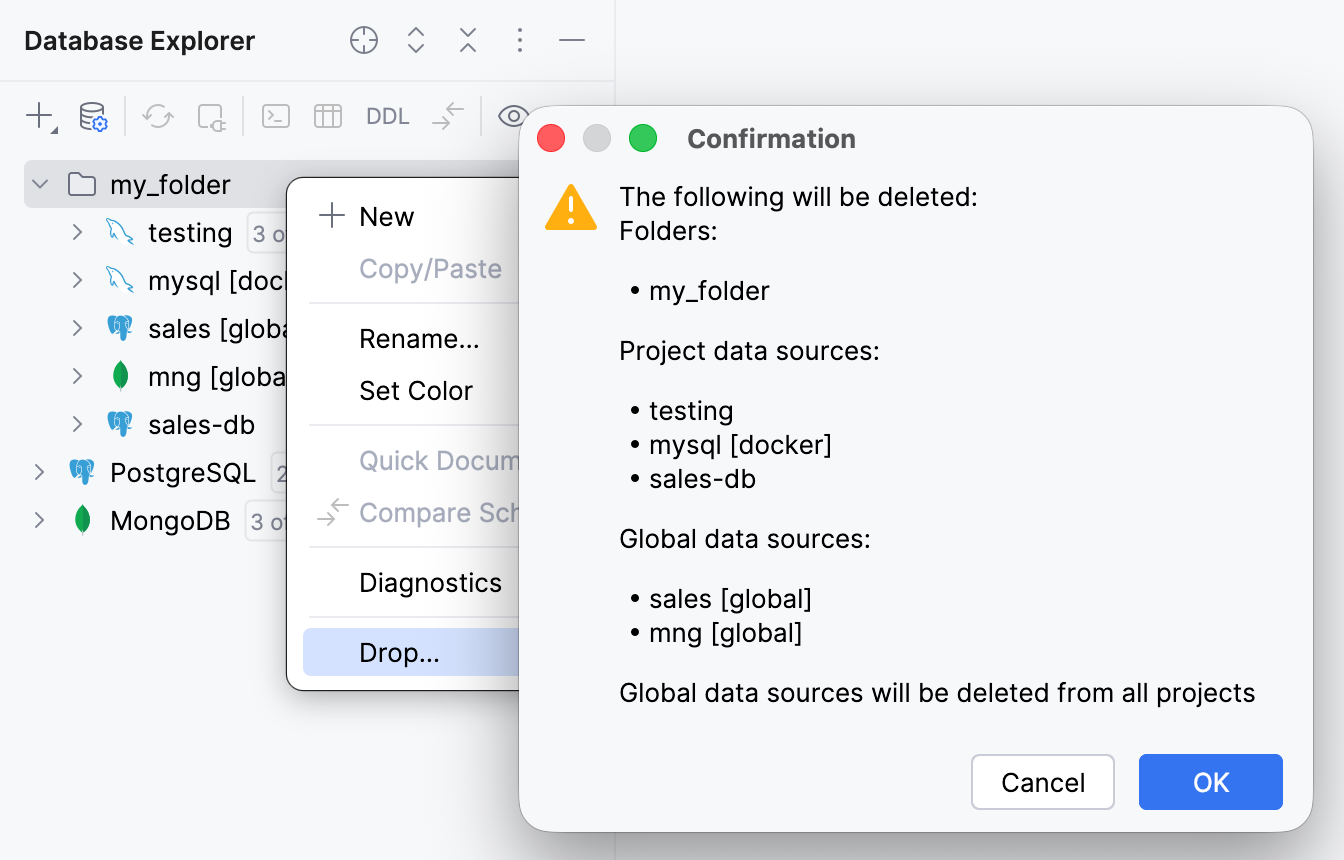The width and height of the screenshot is (1344, 860).
Task: Add a new data source with plus
Action: [x=40, y=116]
